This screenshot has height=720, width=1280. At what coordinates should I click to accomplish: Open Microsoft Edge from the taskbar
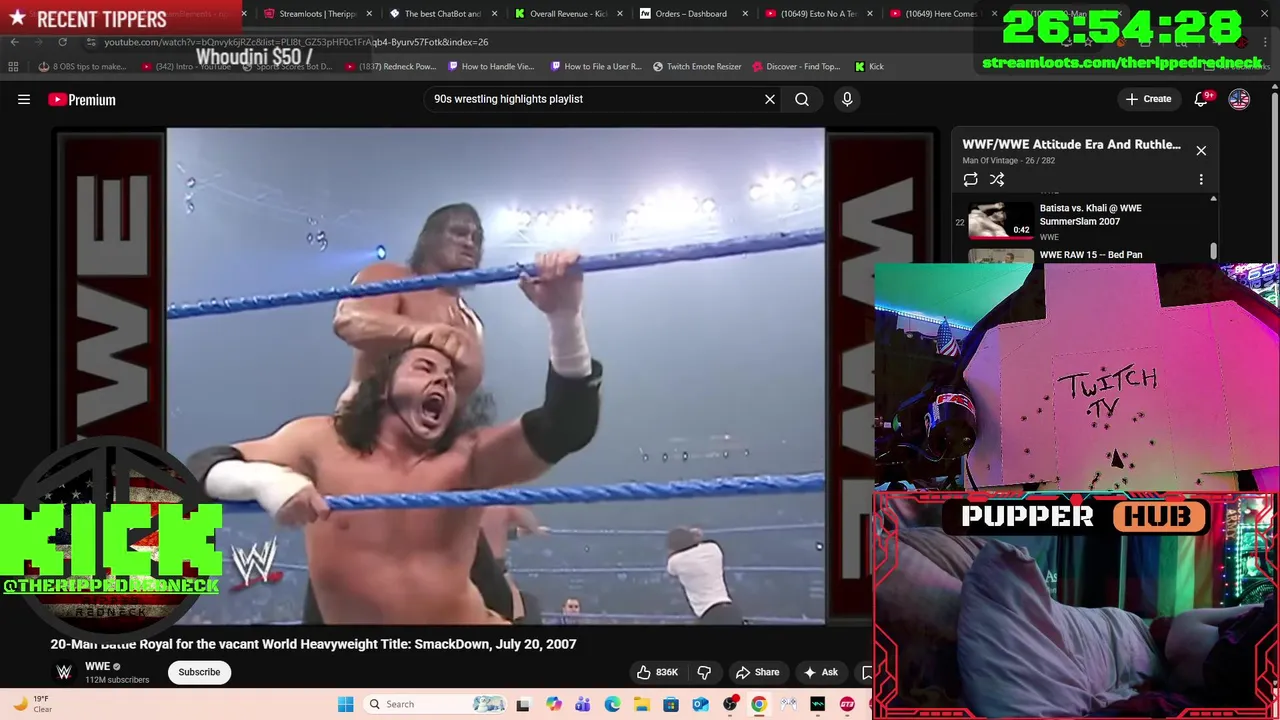[612, 704]
